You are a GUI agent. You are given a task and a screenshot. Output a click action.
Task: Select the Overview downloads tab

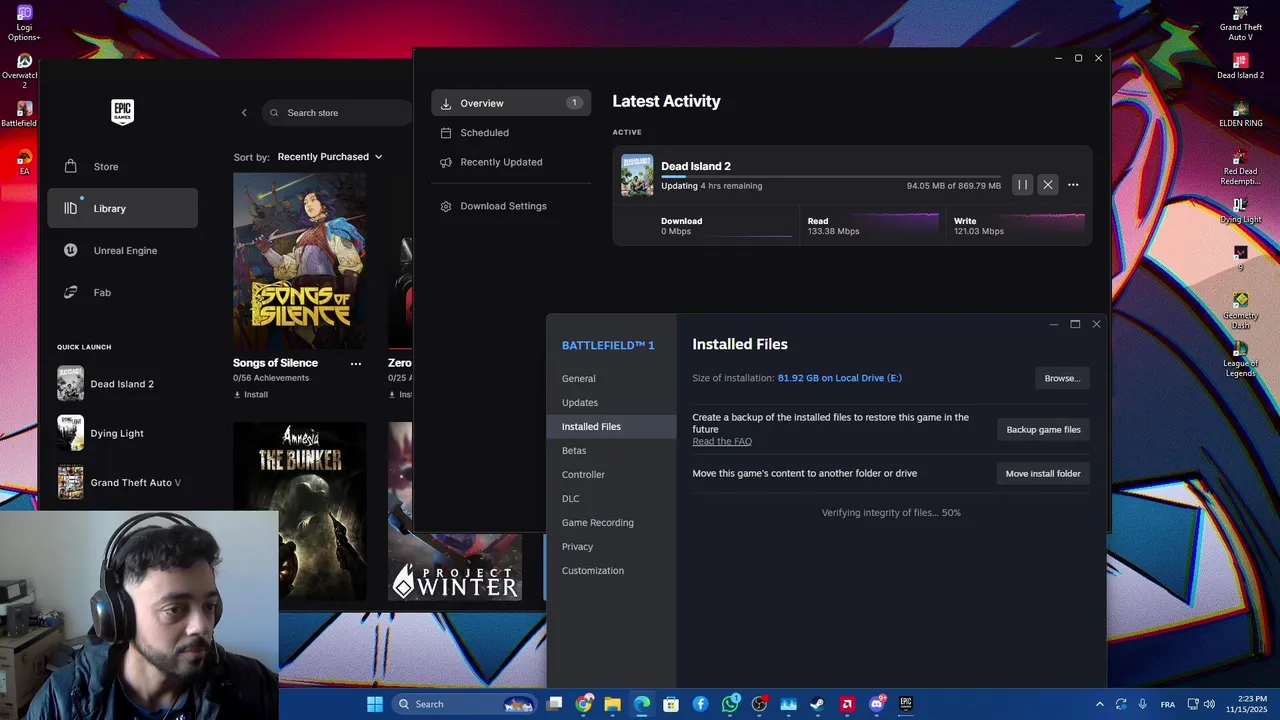pos(511,103)
